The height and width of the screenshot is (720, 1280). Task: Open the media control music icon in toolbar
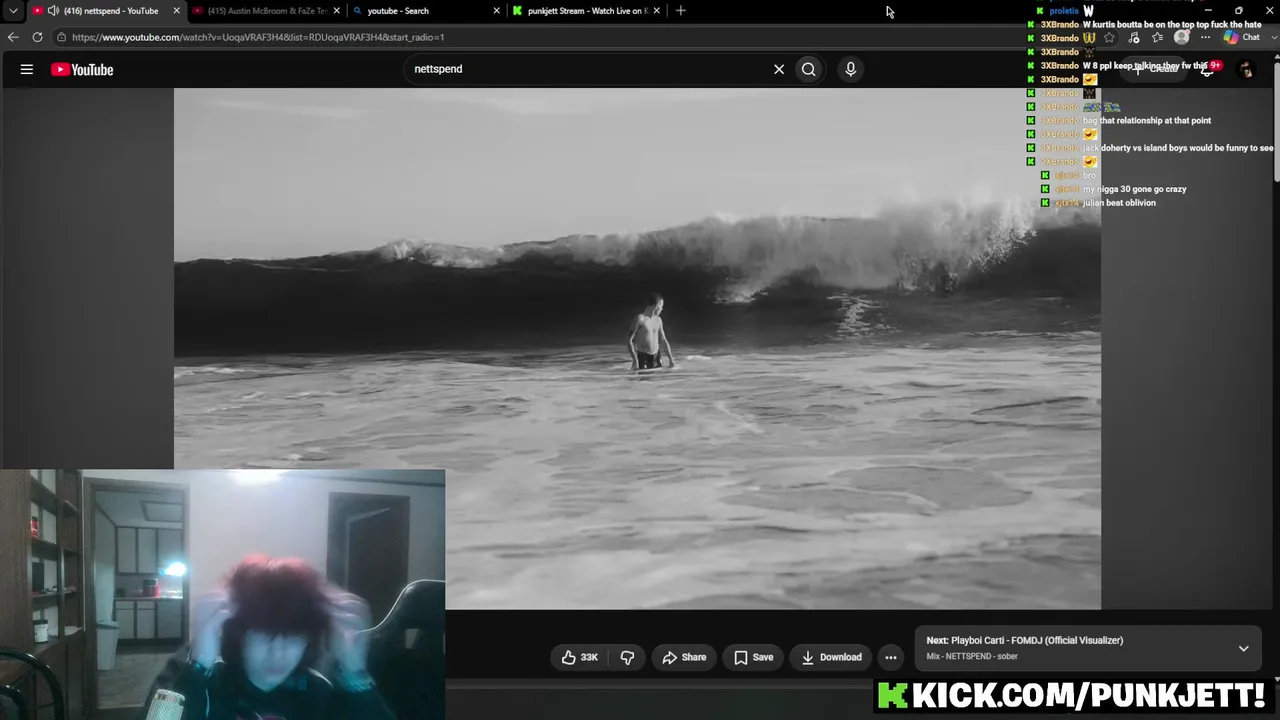[1133, 38]
